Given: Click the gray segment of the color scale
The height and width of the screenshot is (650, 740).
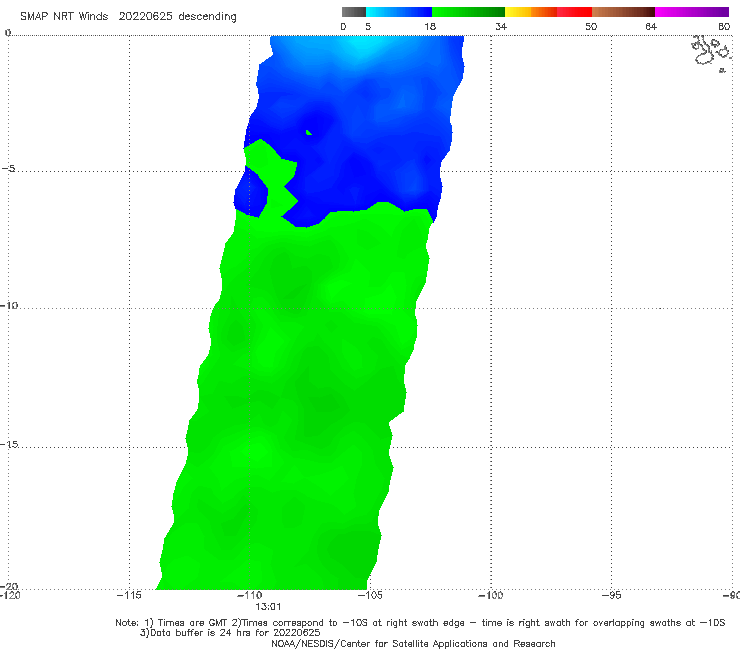Looking at the screenshot, I should click(x=354, y=12).
